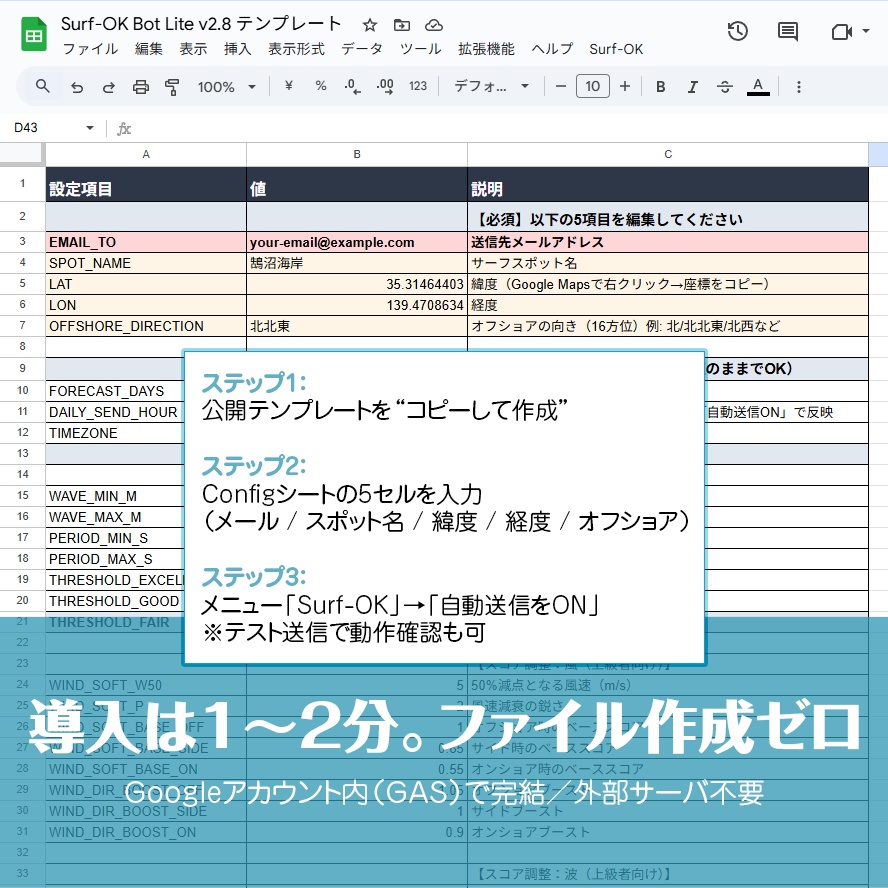Open search from the magnifier icon
Screen dimensions: 888x888
(x=40, y=87)
